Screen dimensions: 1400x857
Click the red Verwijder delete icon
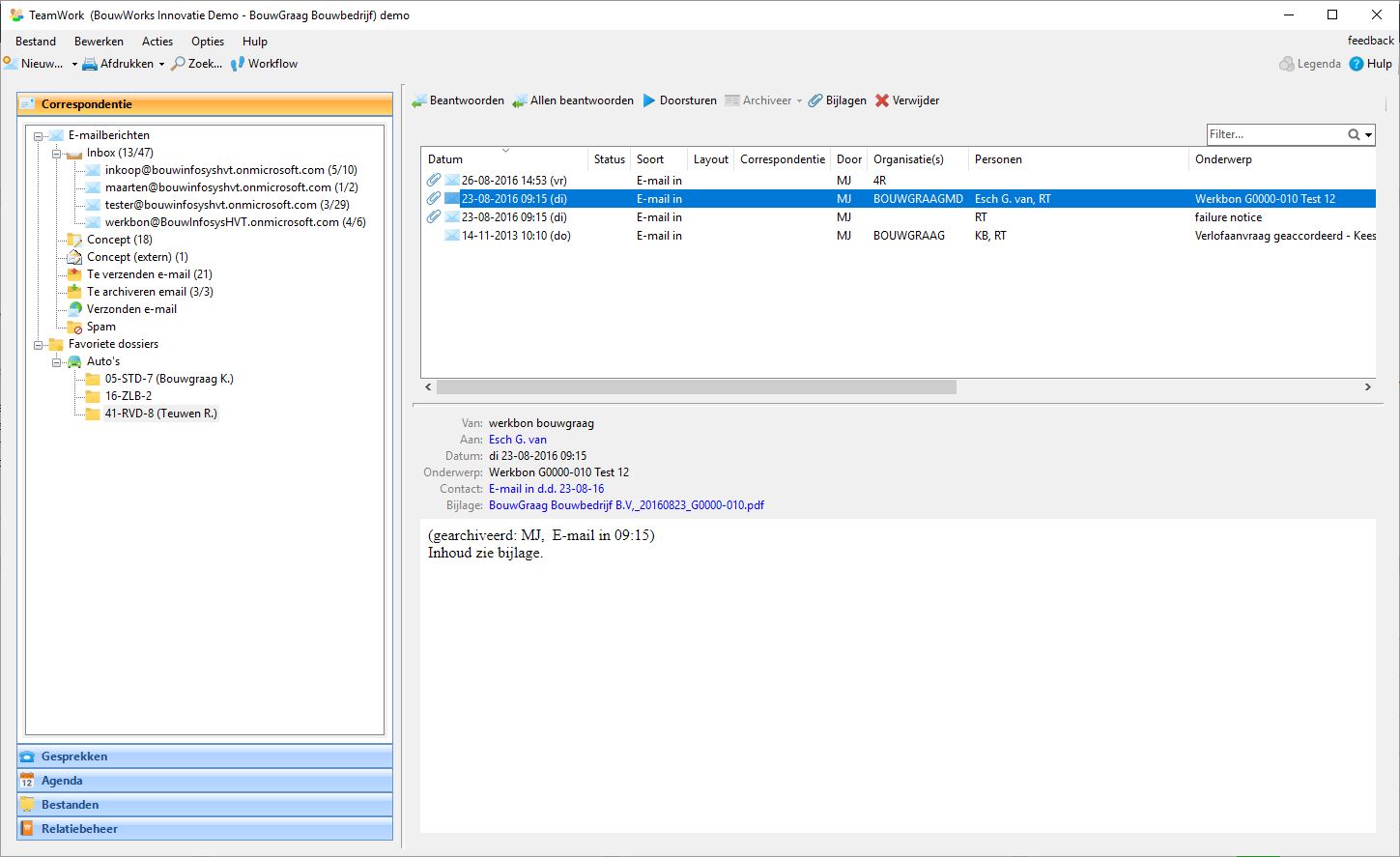pyautogui.click(x=882, y=100)
